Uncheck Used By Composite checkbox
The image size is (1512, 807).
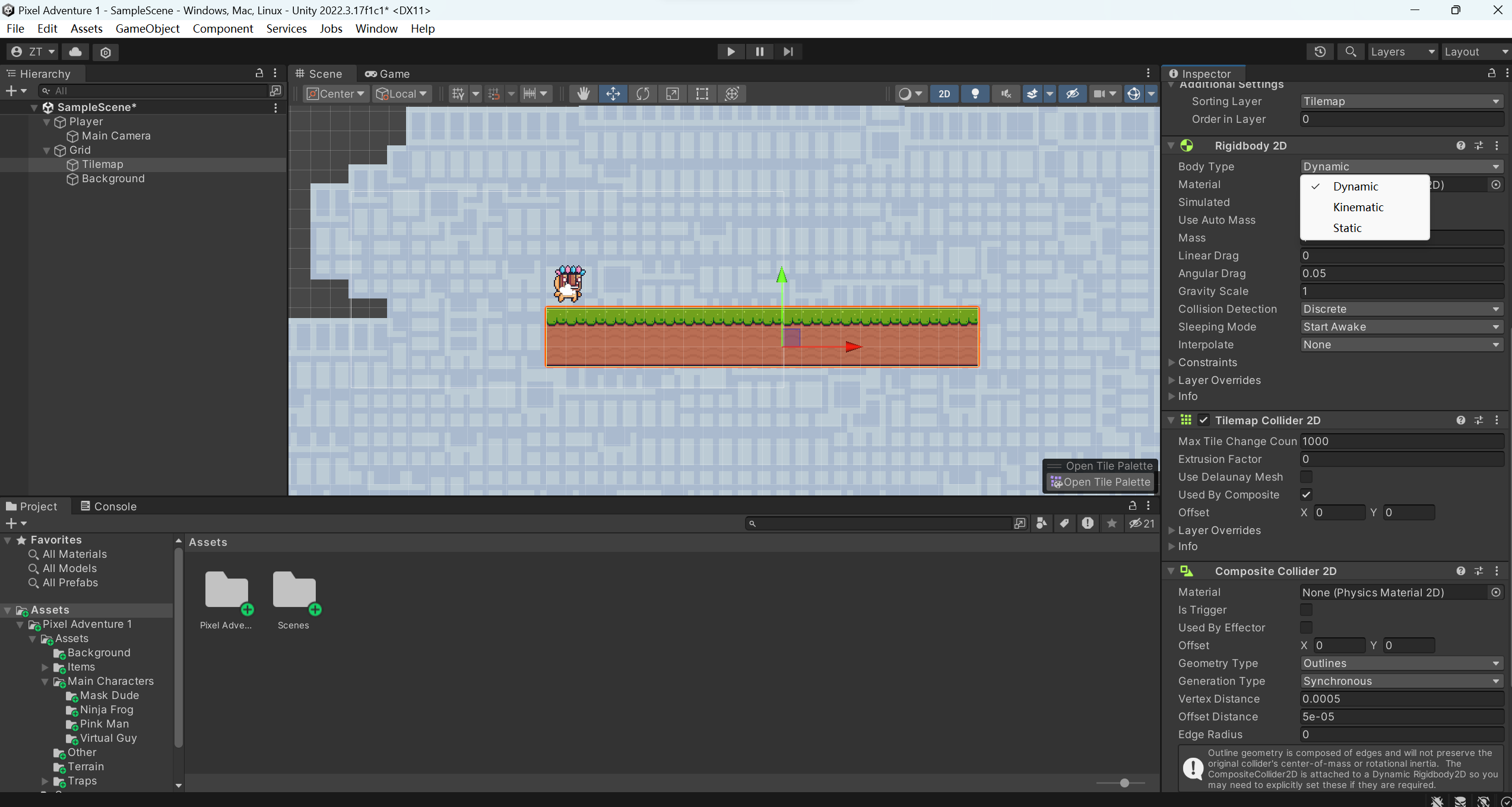point(1306,494)
